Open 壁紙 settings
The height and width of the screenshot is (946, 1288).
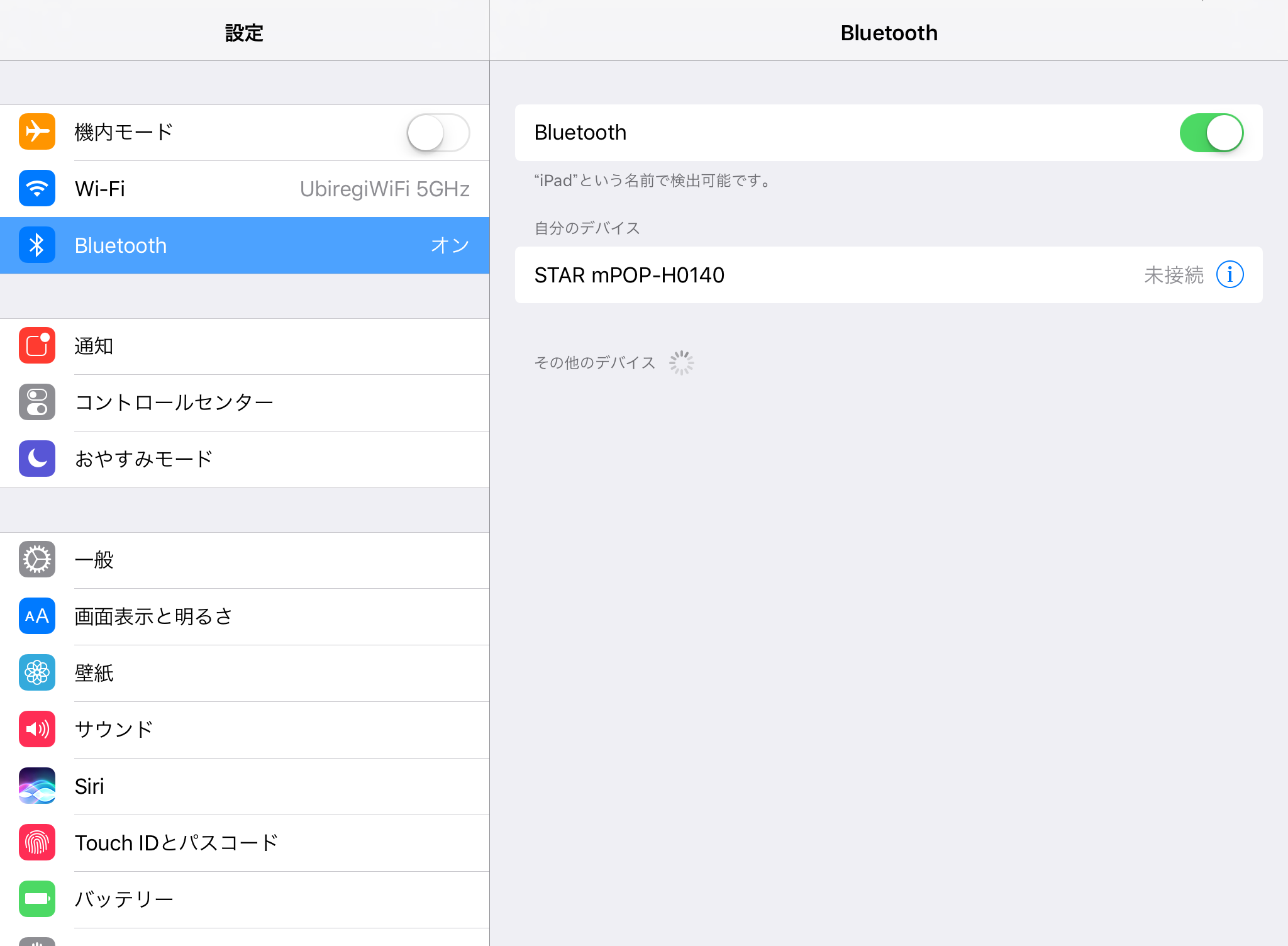[245, 673]
